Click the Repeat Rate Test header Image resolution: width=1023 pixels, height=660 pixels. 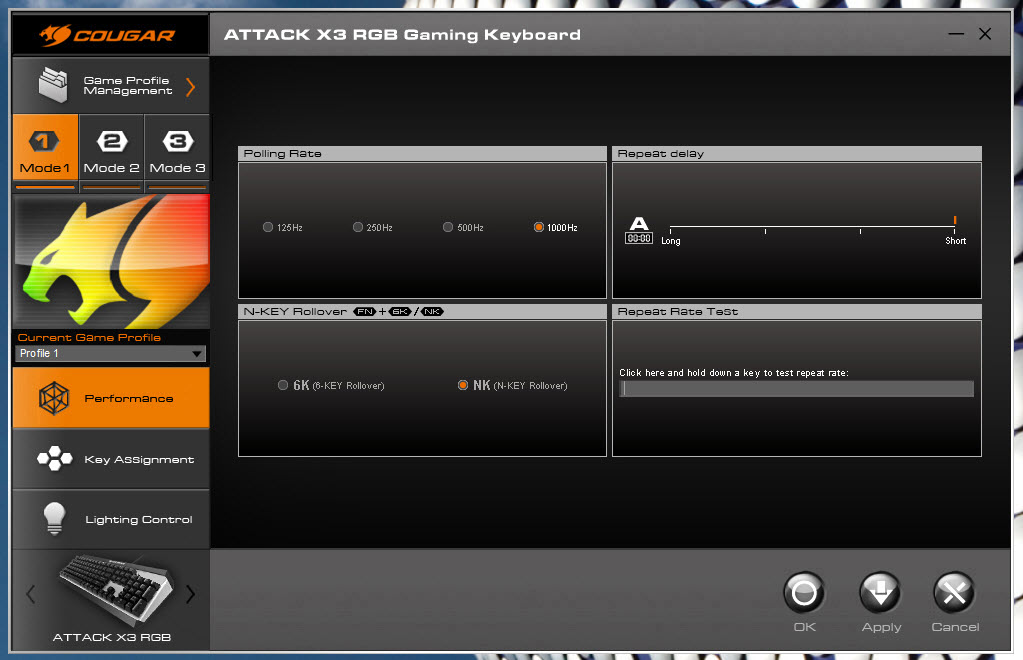coord(797,312)
